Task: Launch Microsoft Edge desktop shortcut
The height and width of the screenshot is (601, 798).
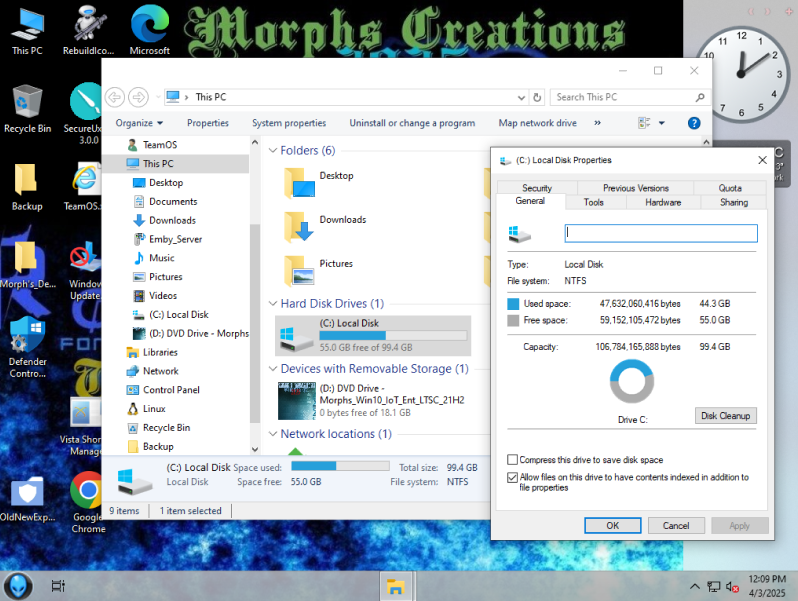Action: click(149, 32)
